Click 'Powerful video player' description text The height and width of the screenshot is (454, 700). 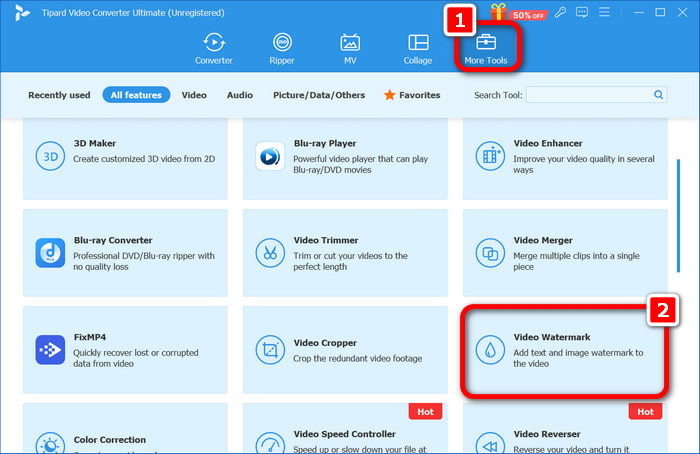(x=360, y=164)
